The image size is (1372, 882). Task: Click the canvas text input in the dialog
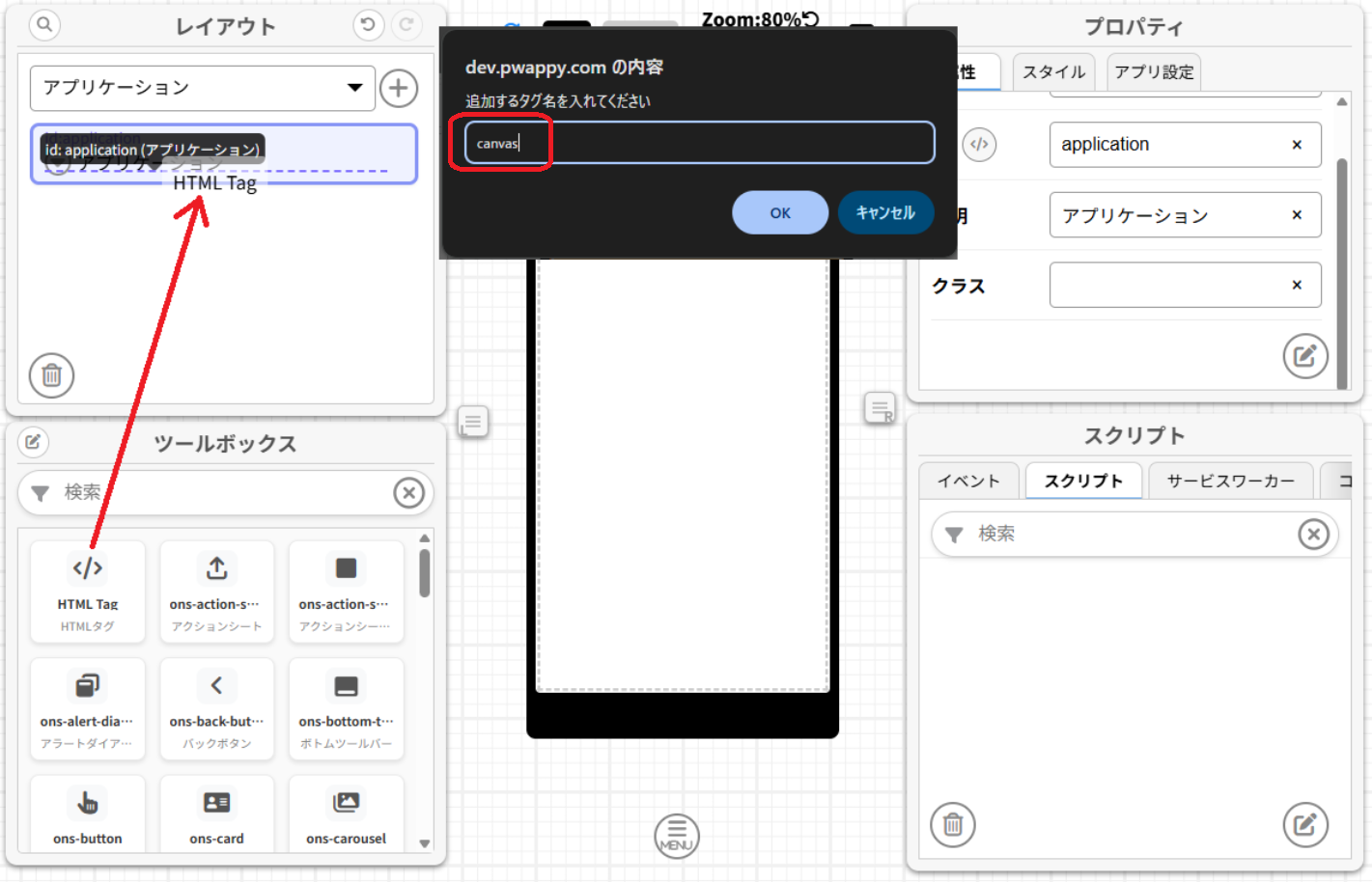[x=697, y=142]
